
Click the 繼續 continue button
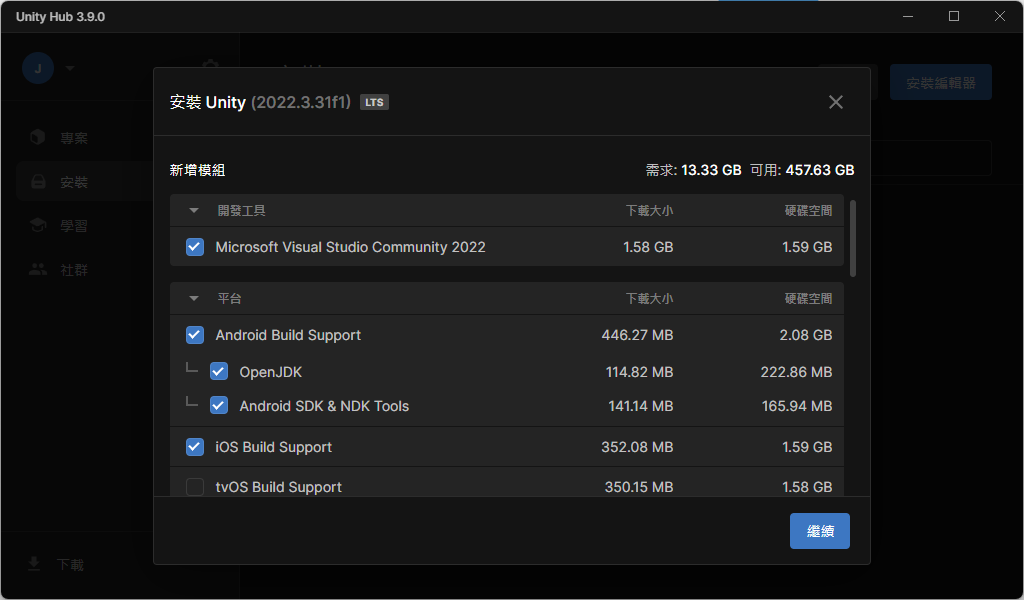click(x=820, y=531)
